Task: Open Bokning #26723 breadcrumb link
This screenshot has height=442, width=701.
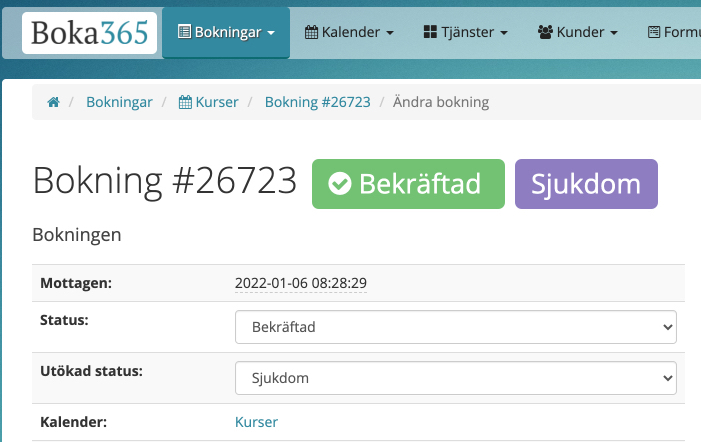Action: [x=318, y=102]
